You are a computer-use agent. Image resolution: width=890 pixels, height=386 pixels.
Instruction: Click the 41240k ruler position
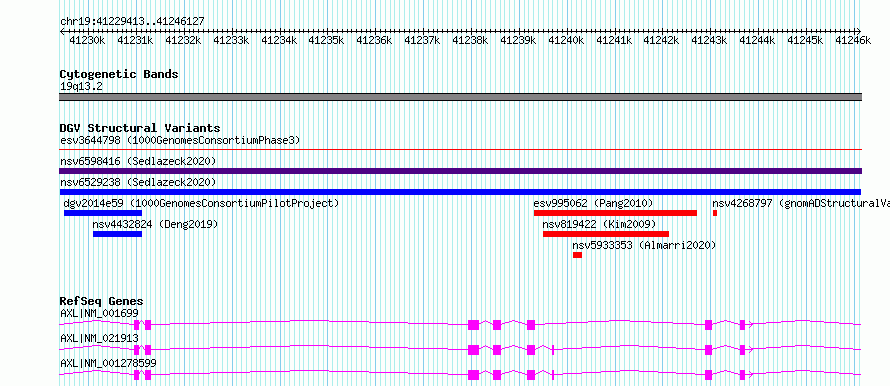coord(566,40)
